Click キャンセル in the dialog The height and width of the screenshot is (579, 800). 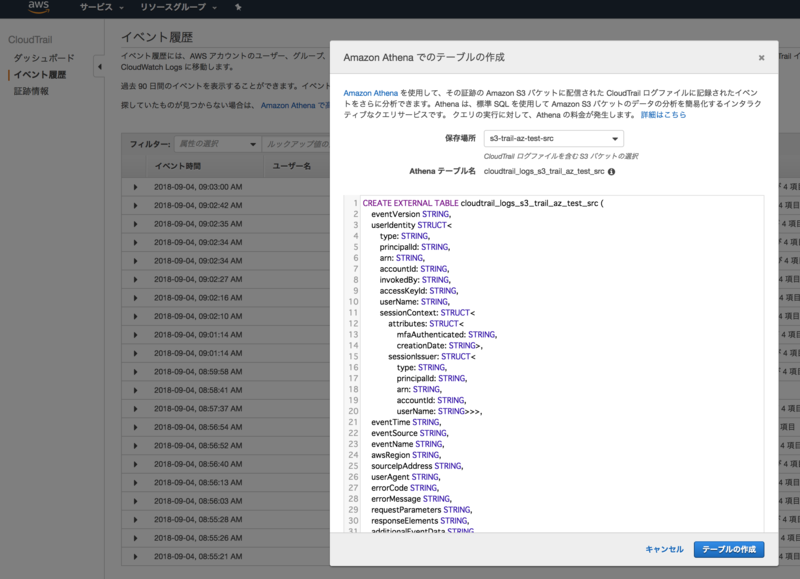664,549
